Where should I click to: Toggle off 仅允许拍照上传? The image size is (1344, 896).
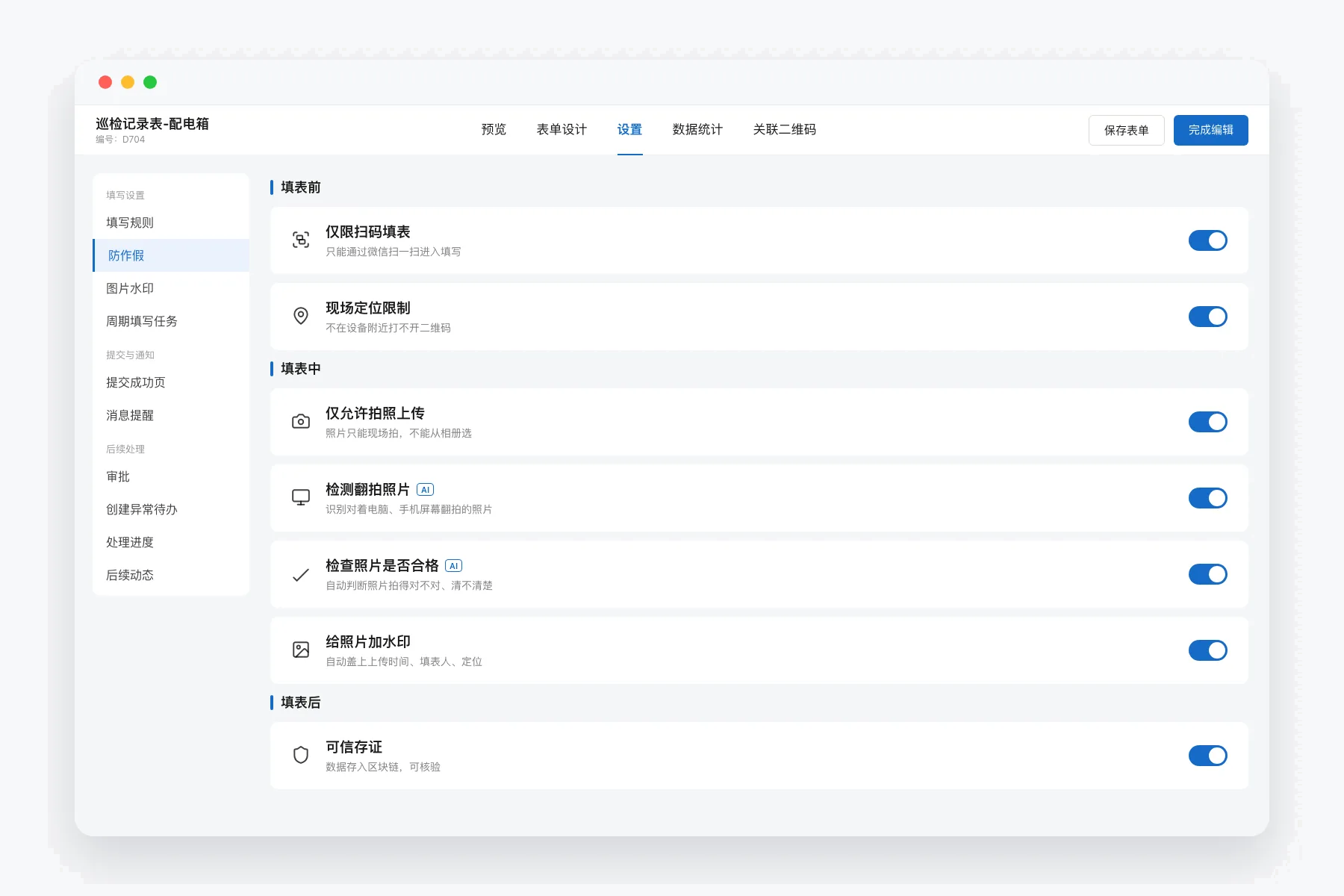1208,422
